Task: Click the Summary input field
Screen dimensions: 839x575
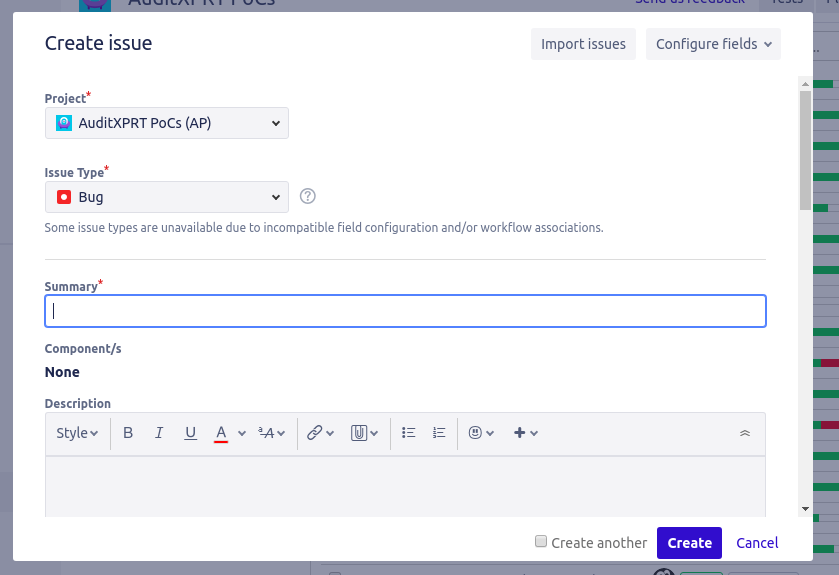Action: coord(406,311)
